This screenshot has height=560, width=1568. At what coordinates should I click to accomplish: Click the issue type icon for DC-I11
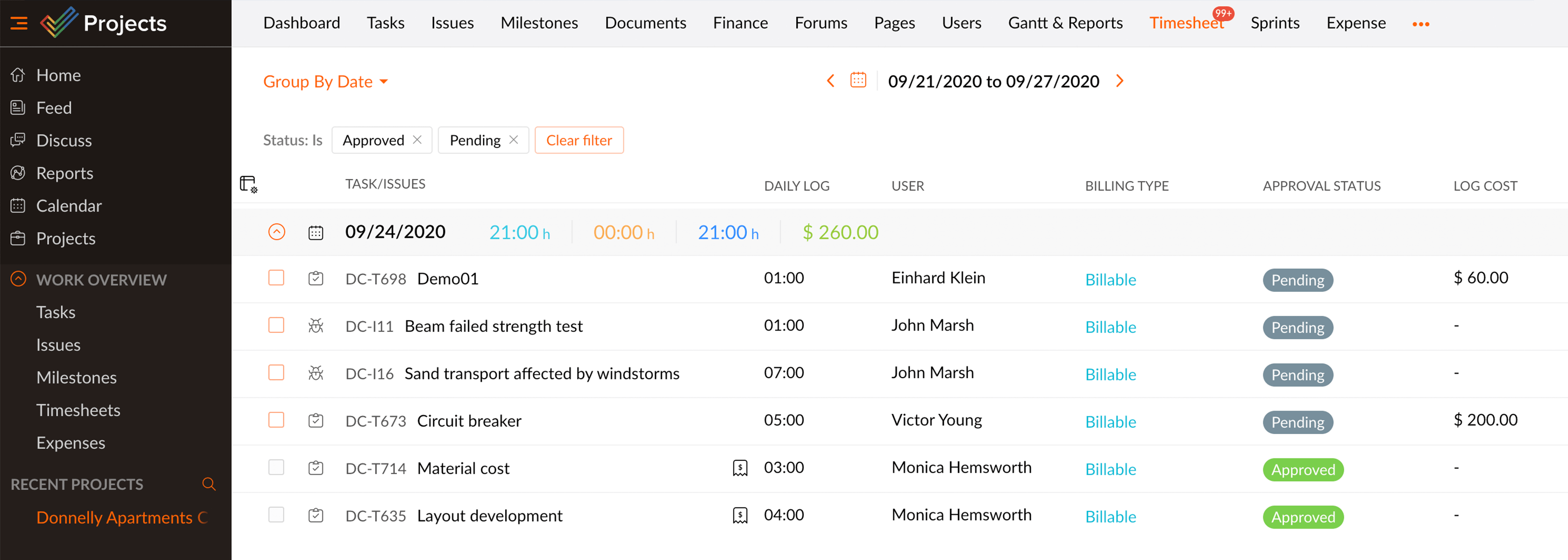click(x=316, y=326)
